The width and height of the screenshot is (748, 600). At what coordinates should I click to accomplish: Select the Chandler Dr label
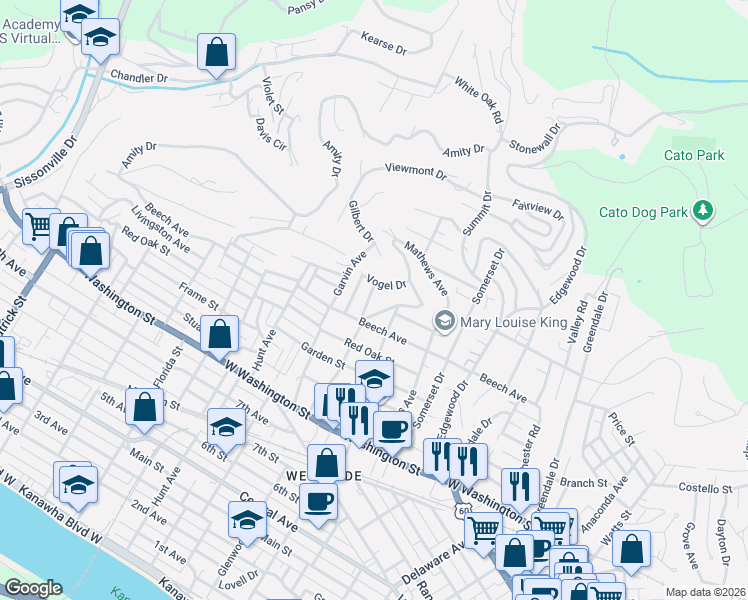point(139,76)
